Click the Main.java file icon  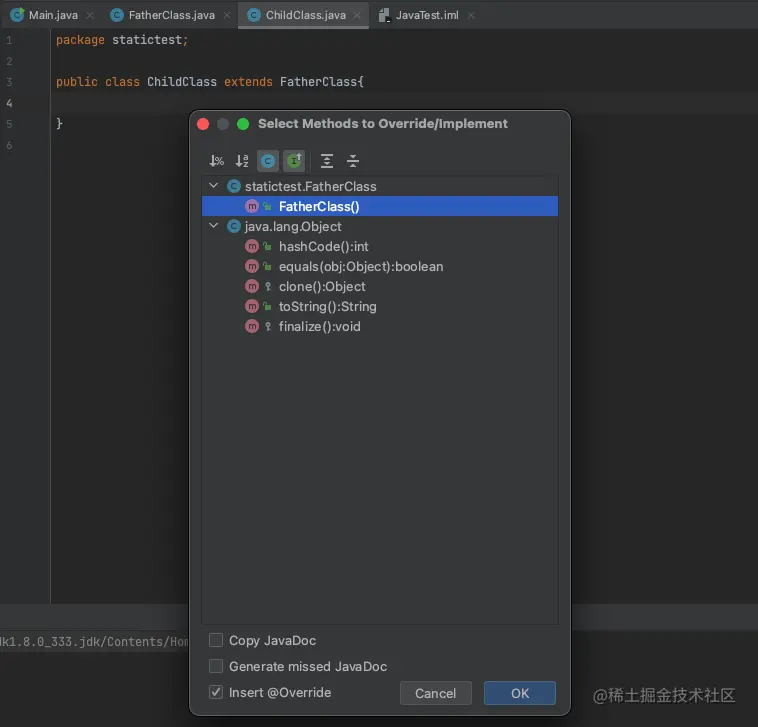[17, 15]
